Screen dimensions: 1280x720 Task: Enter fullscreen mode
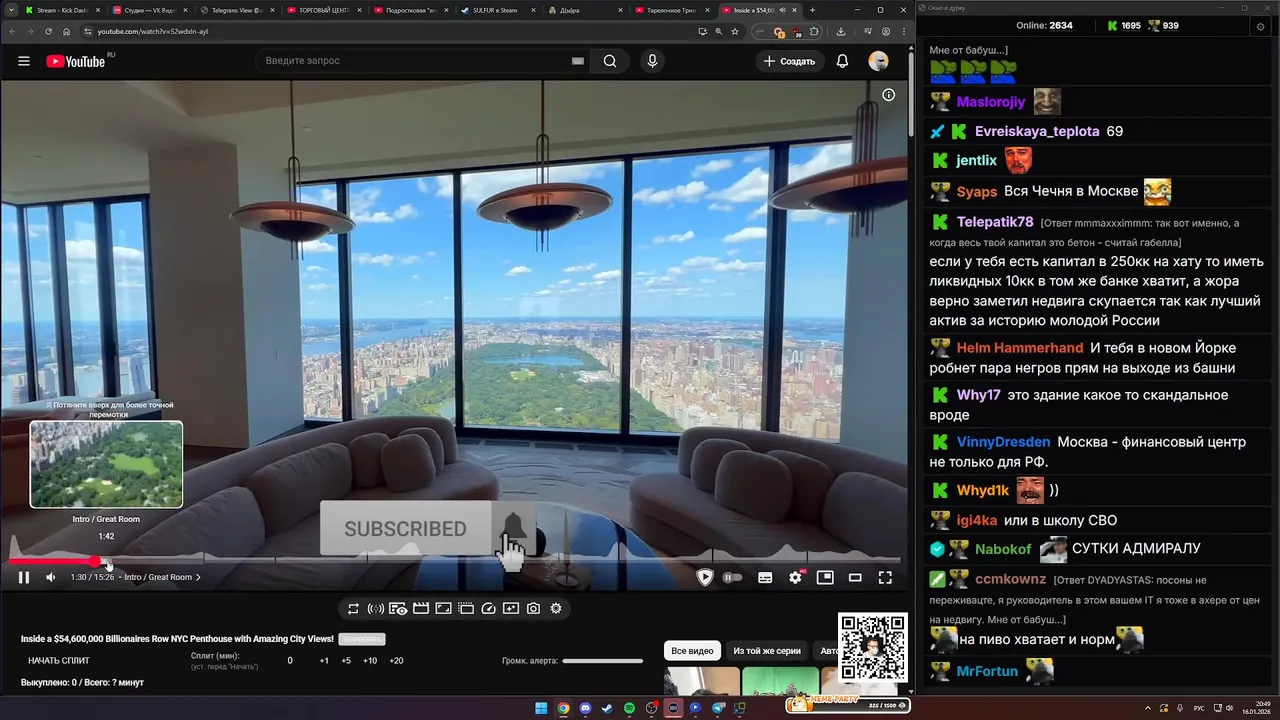tap(885, 577)
